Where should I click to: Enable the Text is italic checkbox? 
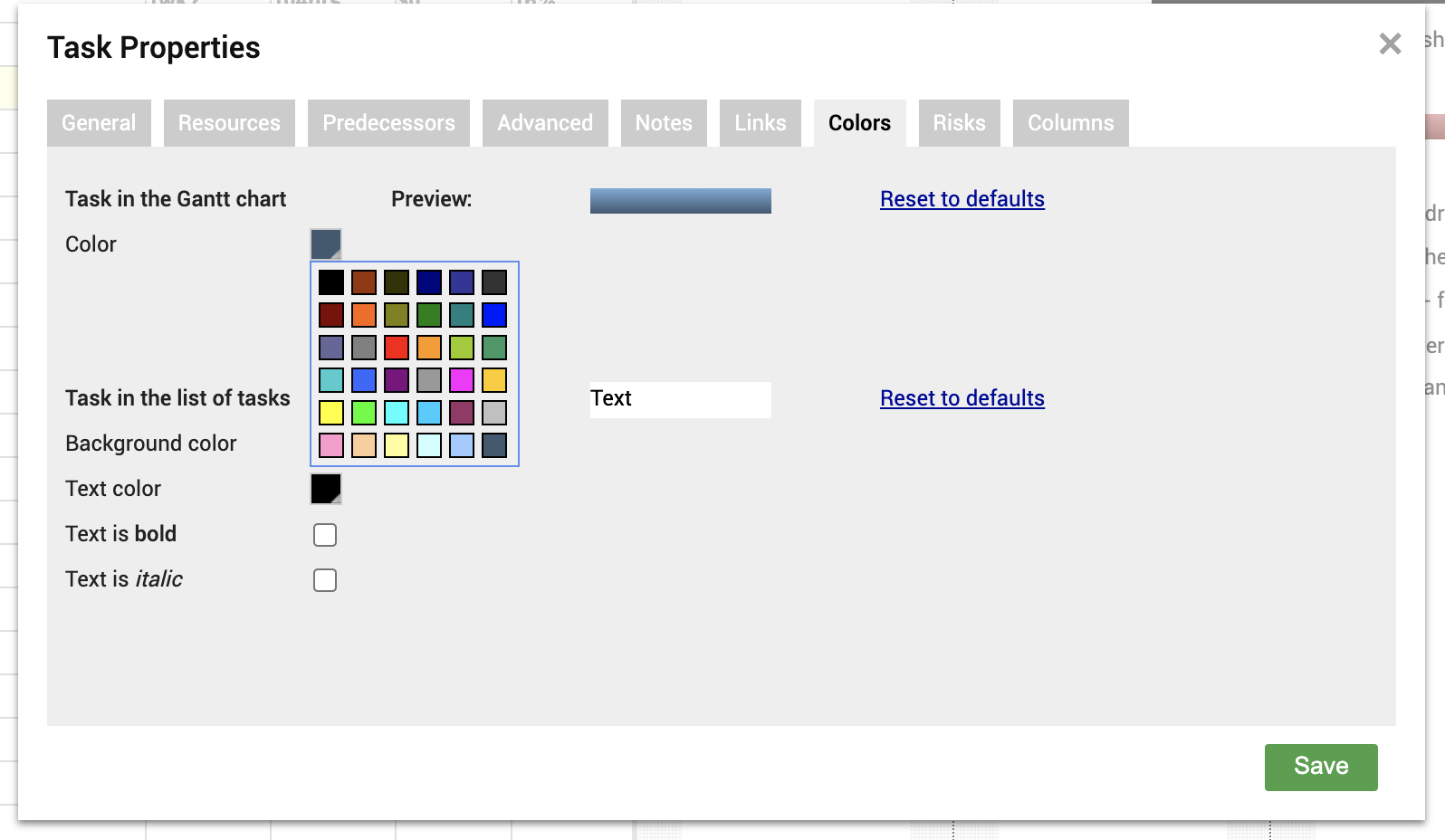pyautogui.click(x=325, y=580)
